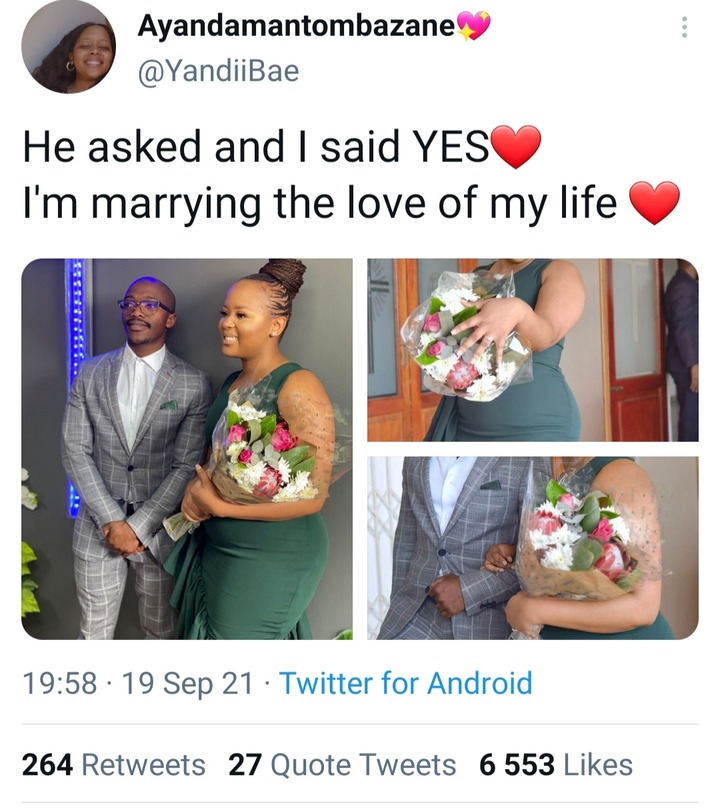Open the three-dot more options menu

click(684, 27)
